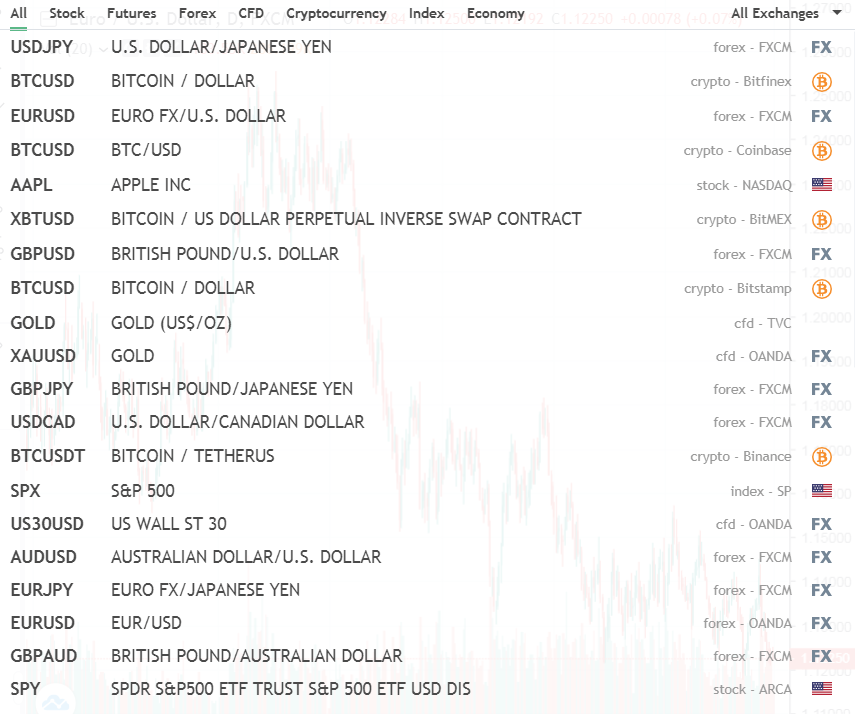Click the stock - NASDAQ exchange label
This screenshot has width=855, height=714.
click(x=744, y=185)
